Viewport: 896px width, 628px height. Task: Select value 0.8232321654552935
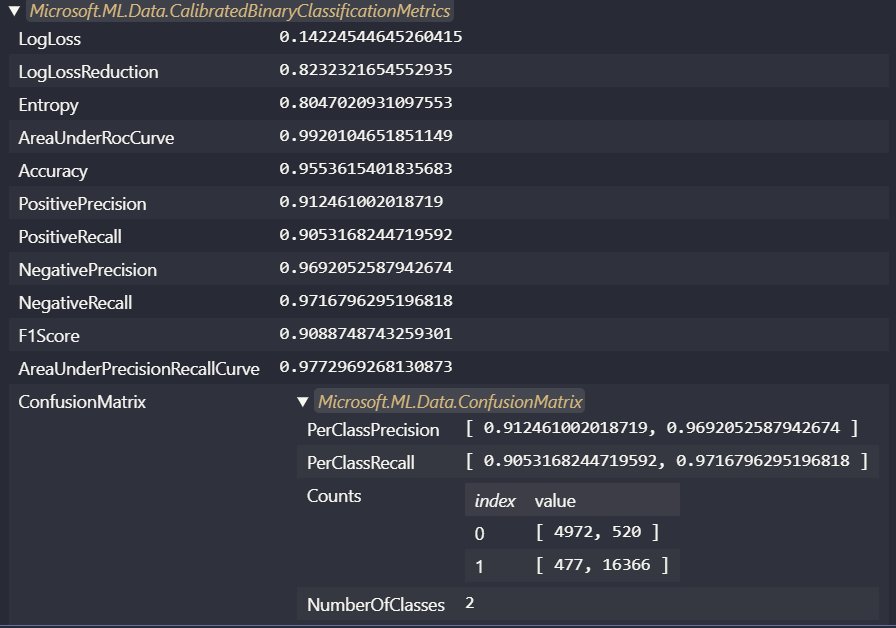point(366,70)
